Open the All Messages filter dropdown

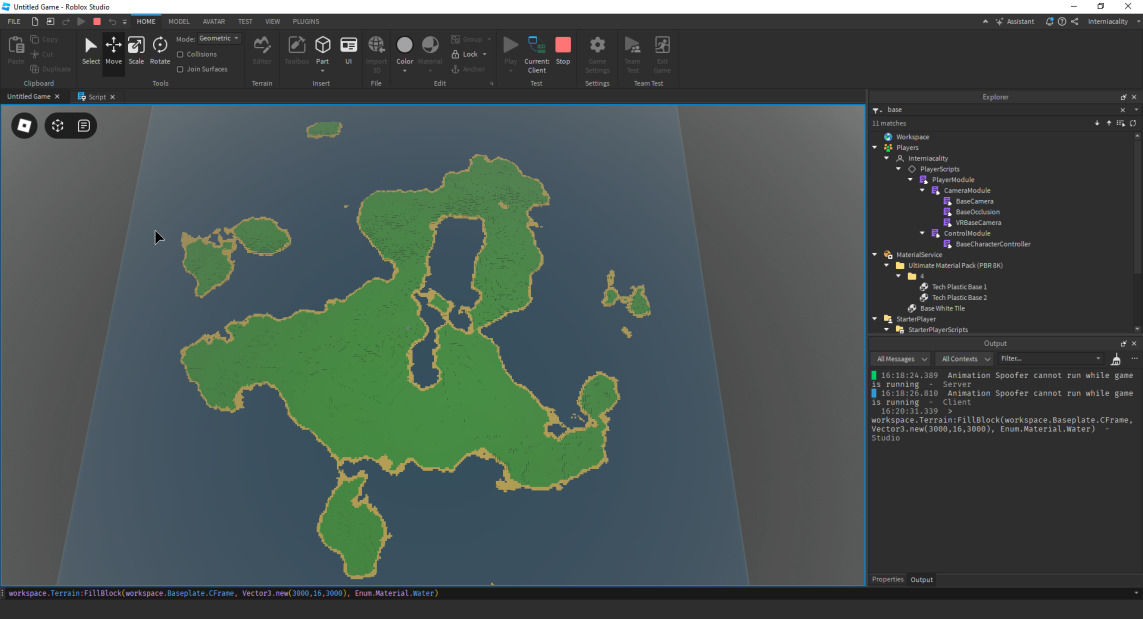tap(901, 359)
